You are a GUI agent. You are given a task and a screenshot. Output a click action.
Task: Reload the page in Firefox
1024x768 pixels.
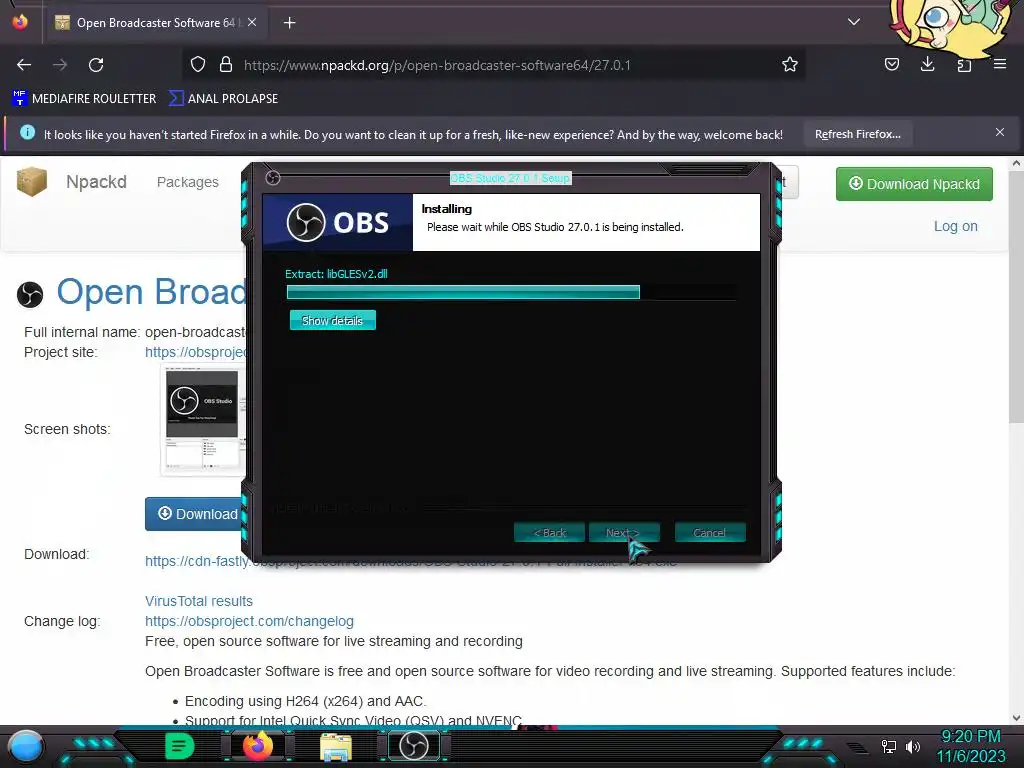click(x=96, y=65)
